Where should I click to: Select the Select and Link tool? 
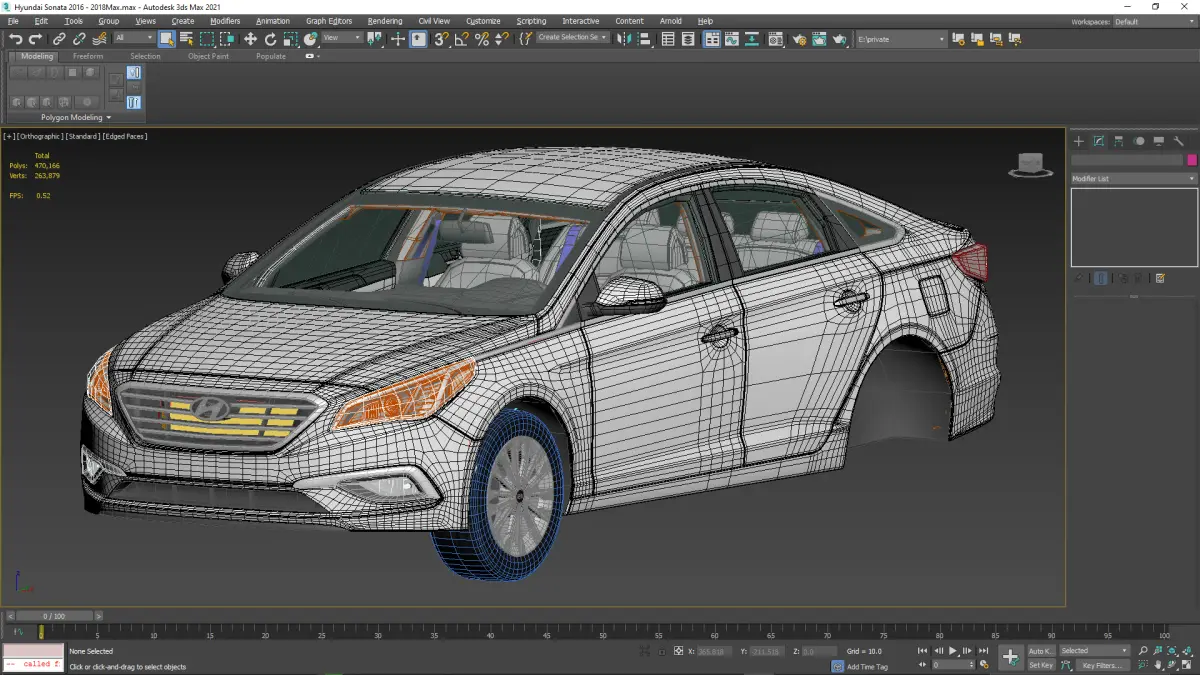click(59, 39)
